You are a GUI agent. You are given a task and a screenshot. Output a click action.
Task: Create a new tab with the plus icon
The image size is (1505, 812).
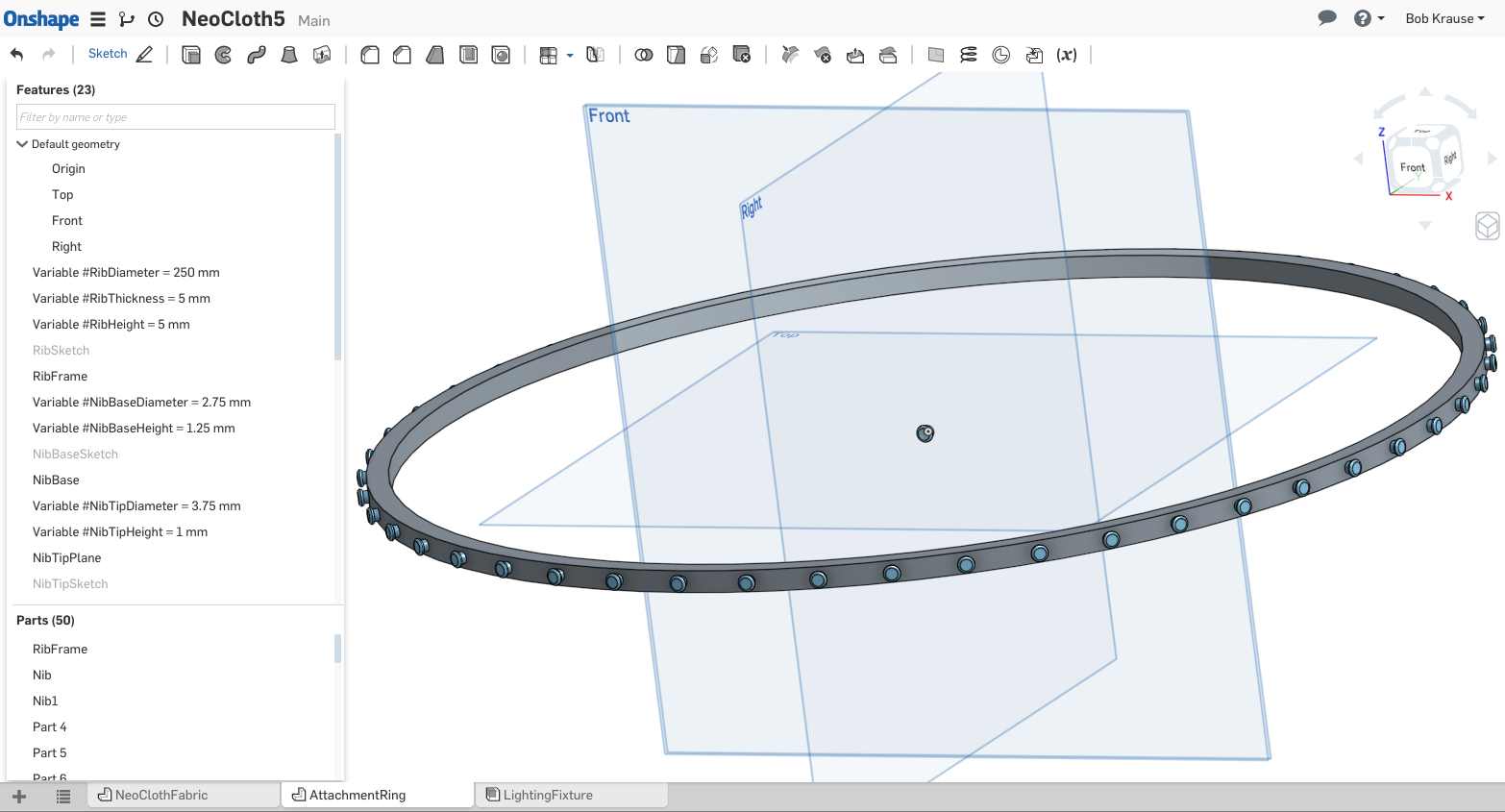coord(19,796)
